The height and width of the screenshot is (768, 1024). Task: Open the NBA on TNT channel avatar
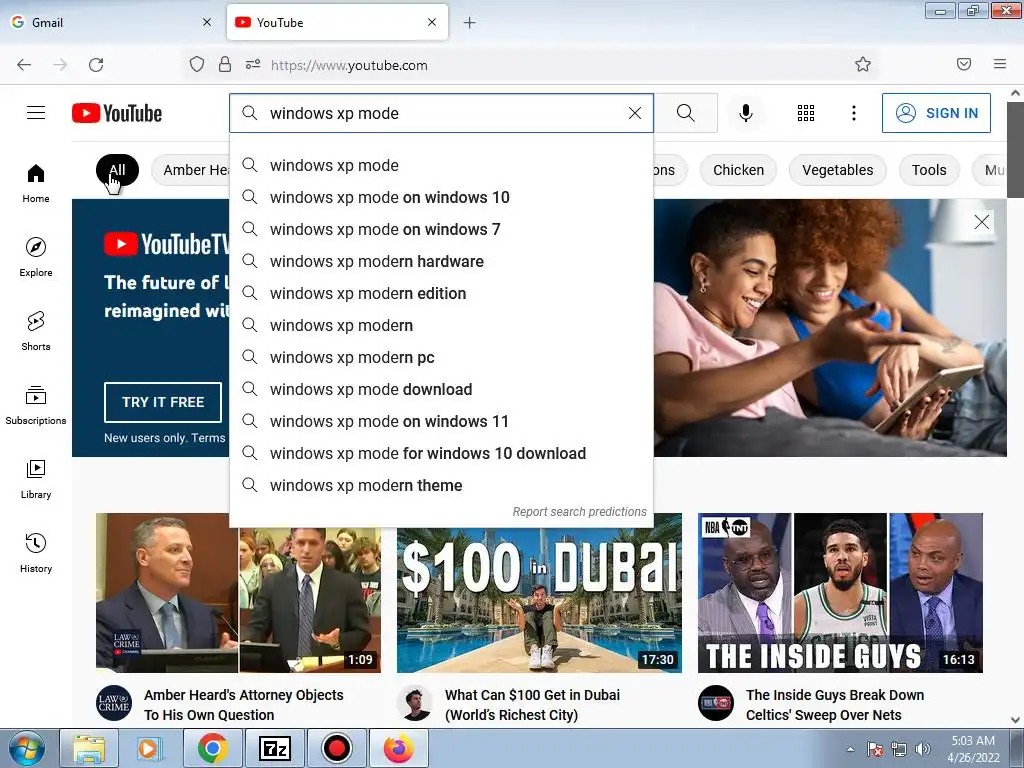[x=716, y=703]
